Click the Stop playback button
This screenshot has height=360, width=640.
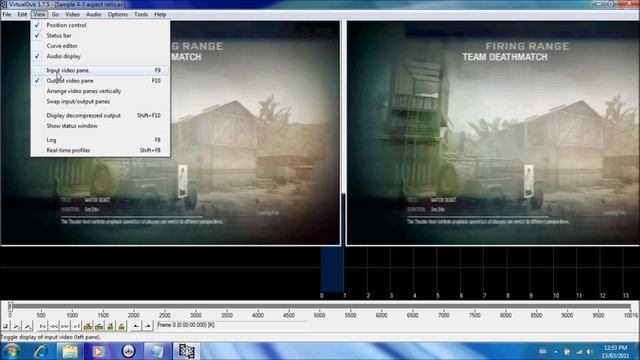5,326
